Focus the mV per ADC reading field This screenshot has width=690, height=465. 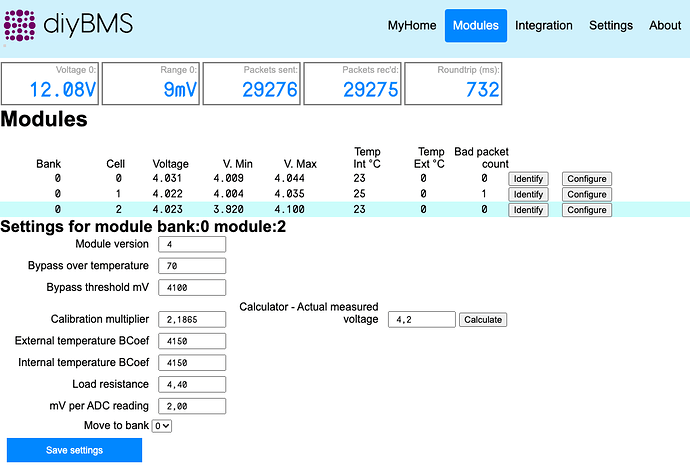pos(192,406)
